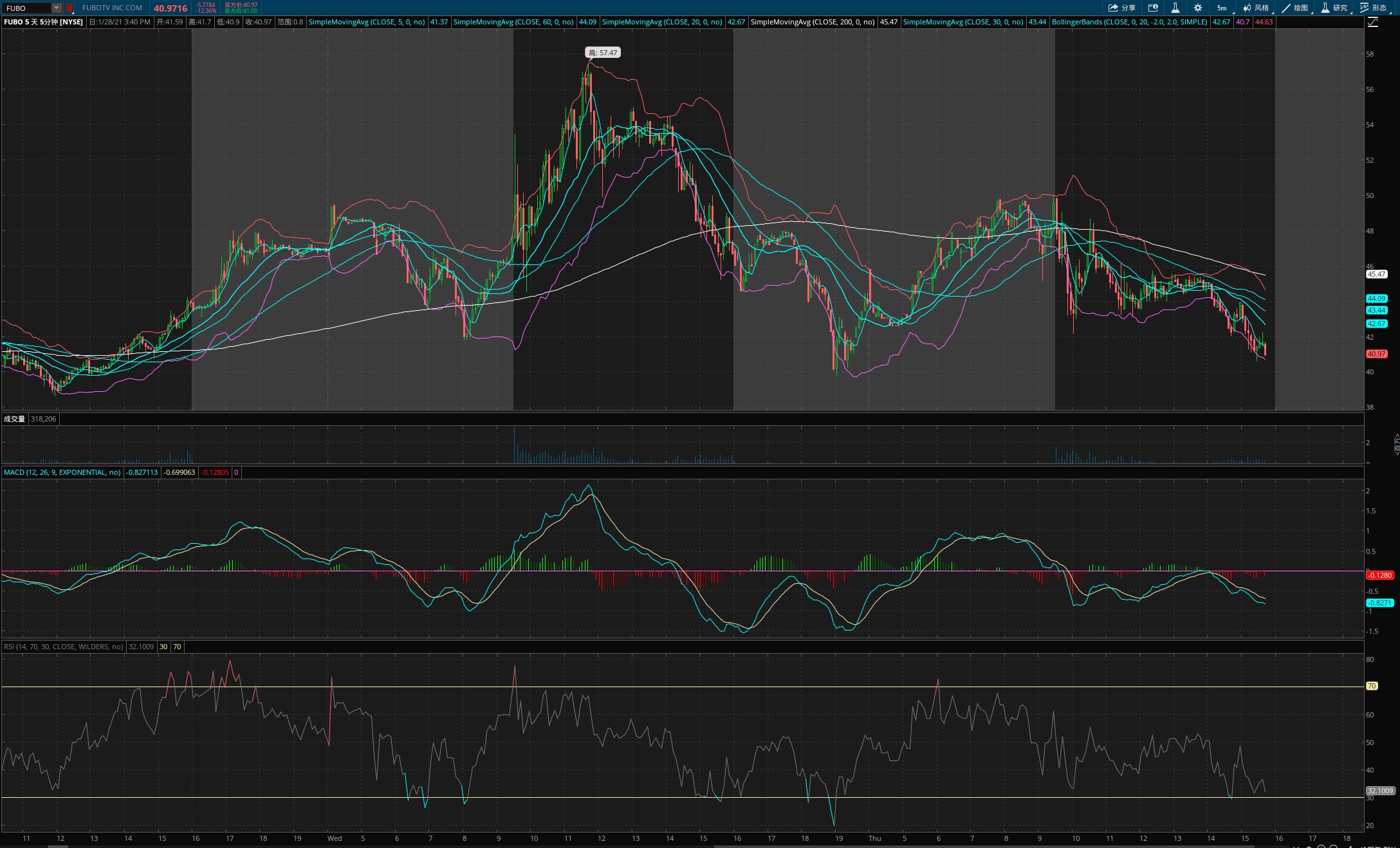Open the 分享 (Share) menu
Viewport: 1400px width, 848px height.
1122,8
